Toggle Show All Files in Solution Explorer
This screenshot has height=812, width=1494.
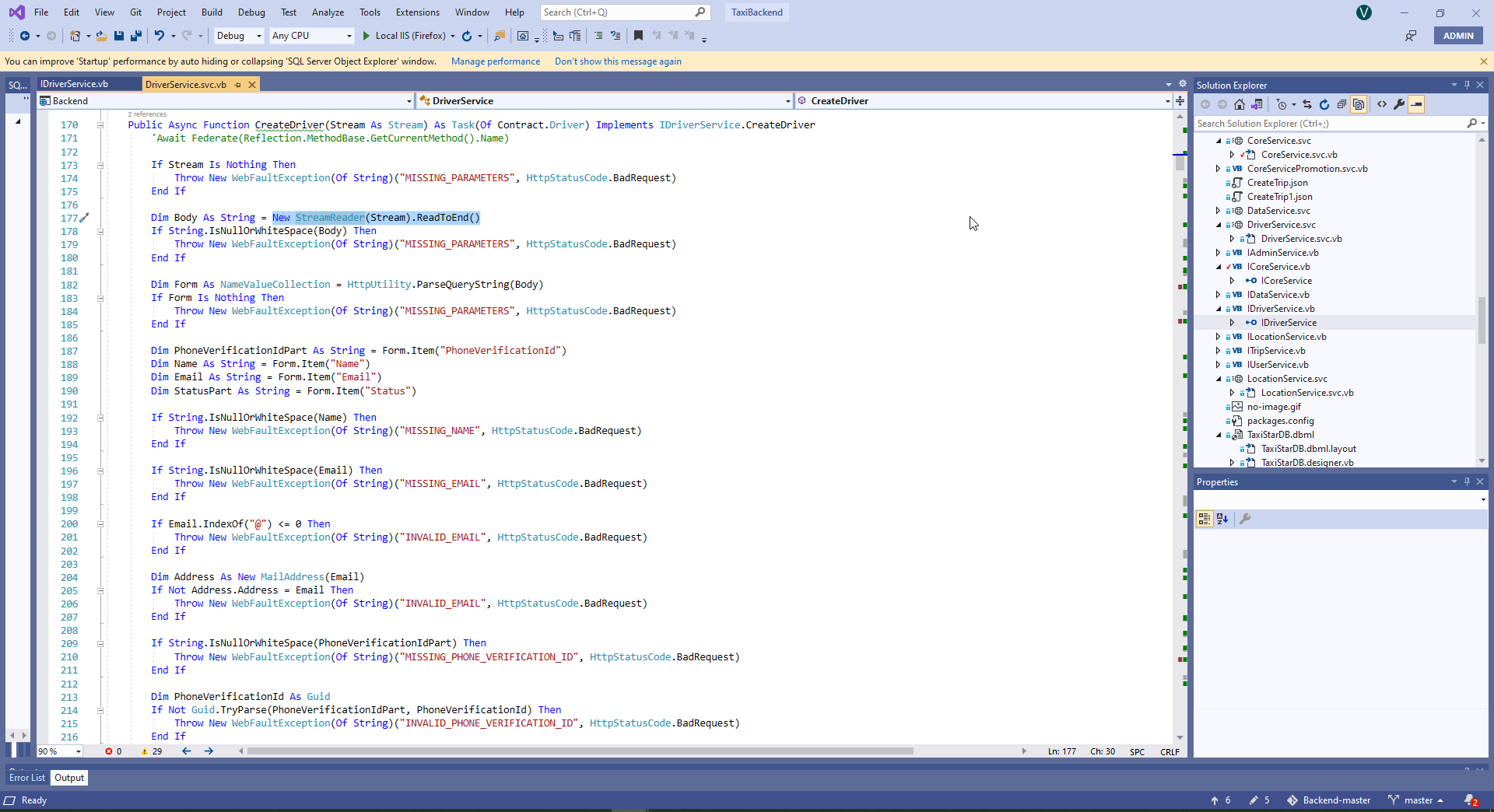click(x=1359, y=104)
